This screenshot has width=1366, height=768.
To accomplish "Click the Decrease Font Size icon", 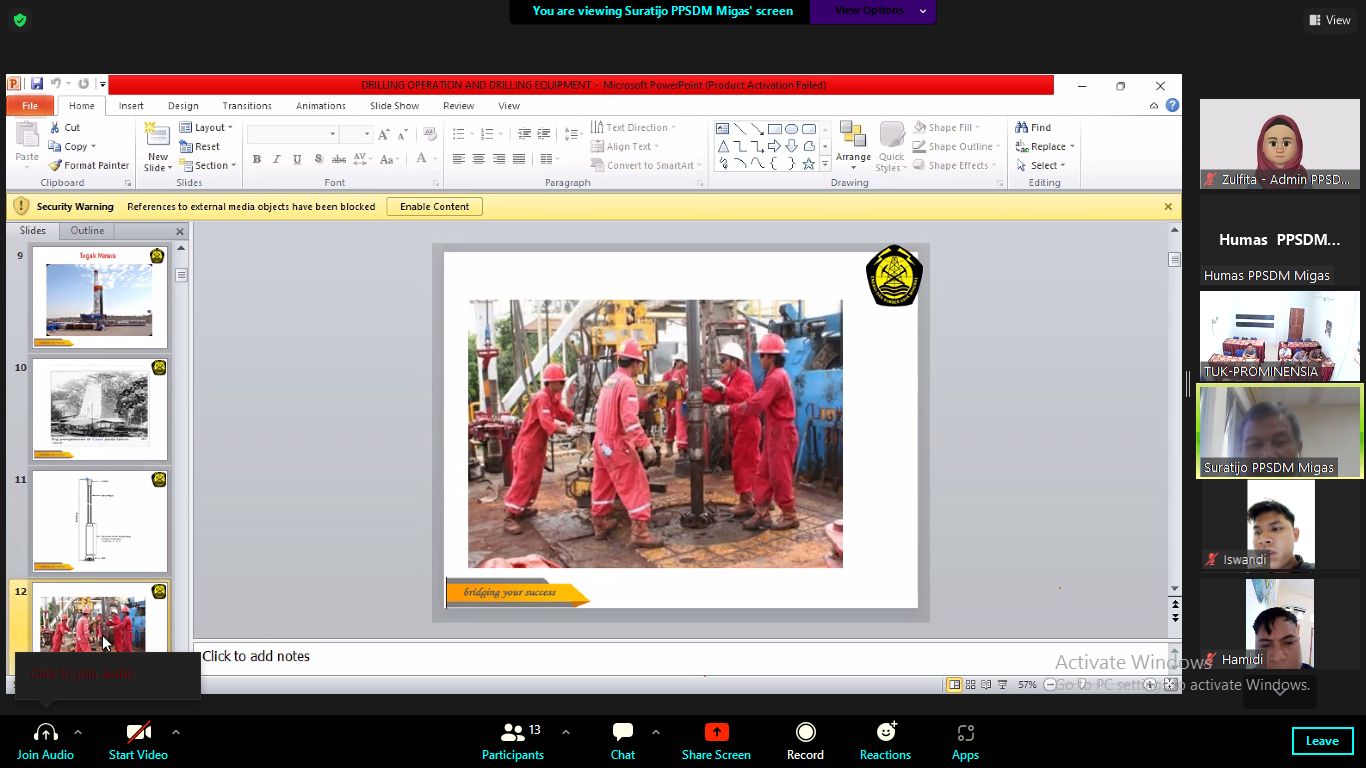I will [403, 133].
